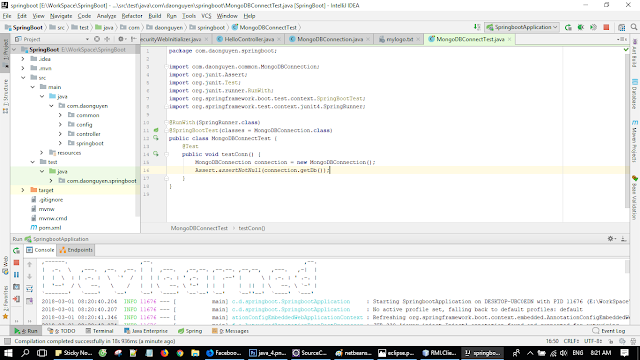Open Java Enterprise tool window
Viewport: 640px width, 360px height.
(146, 331)
